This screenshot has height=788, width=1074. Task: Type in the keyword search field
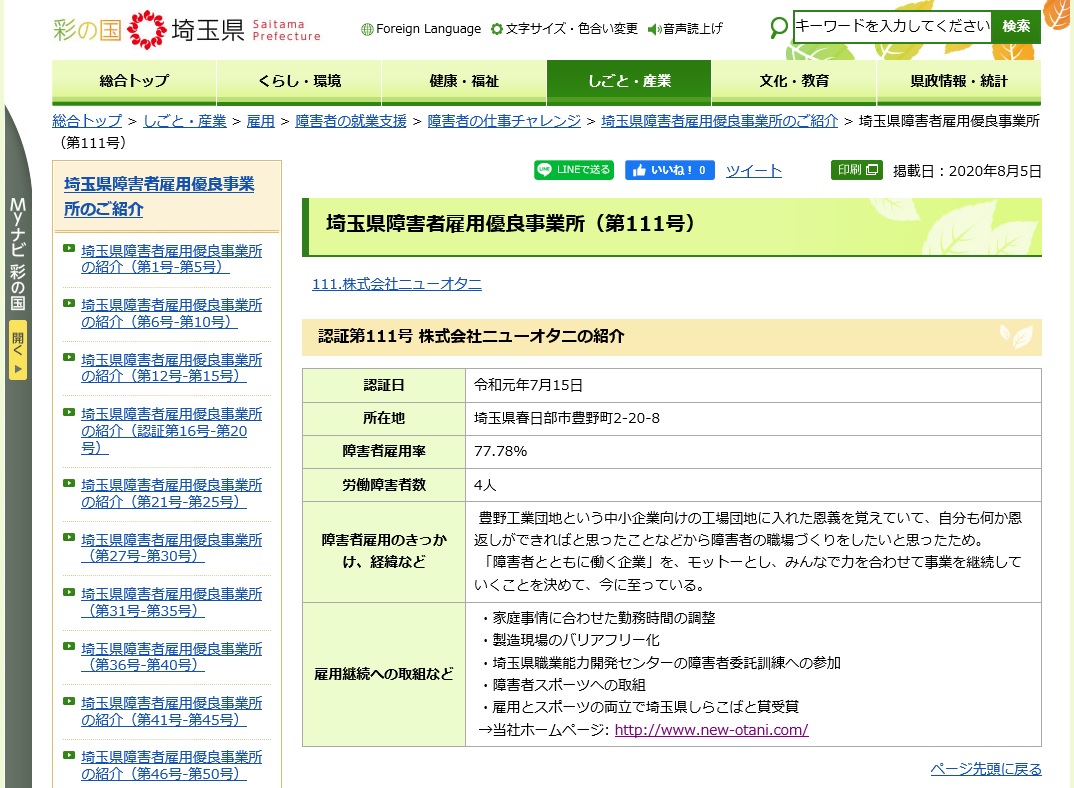click(x=891, y=27)
